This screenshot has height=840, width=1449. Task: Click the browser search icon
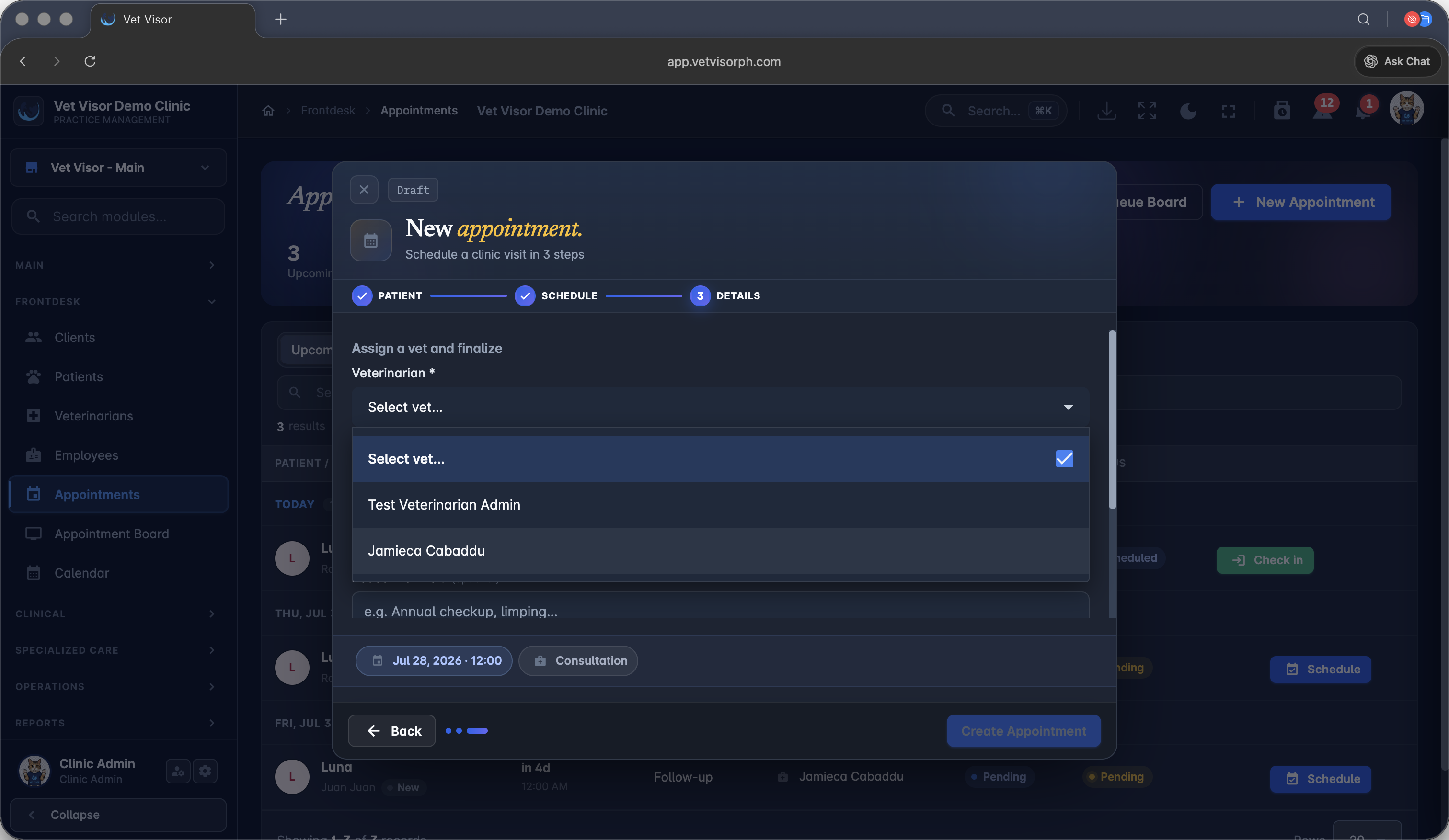click(x=1363, y=20)
